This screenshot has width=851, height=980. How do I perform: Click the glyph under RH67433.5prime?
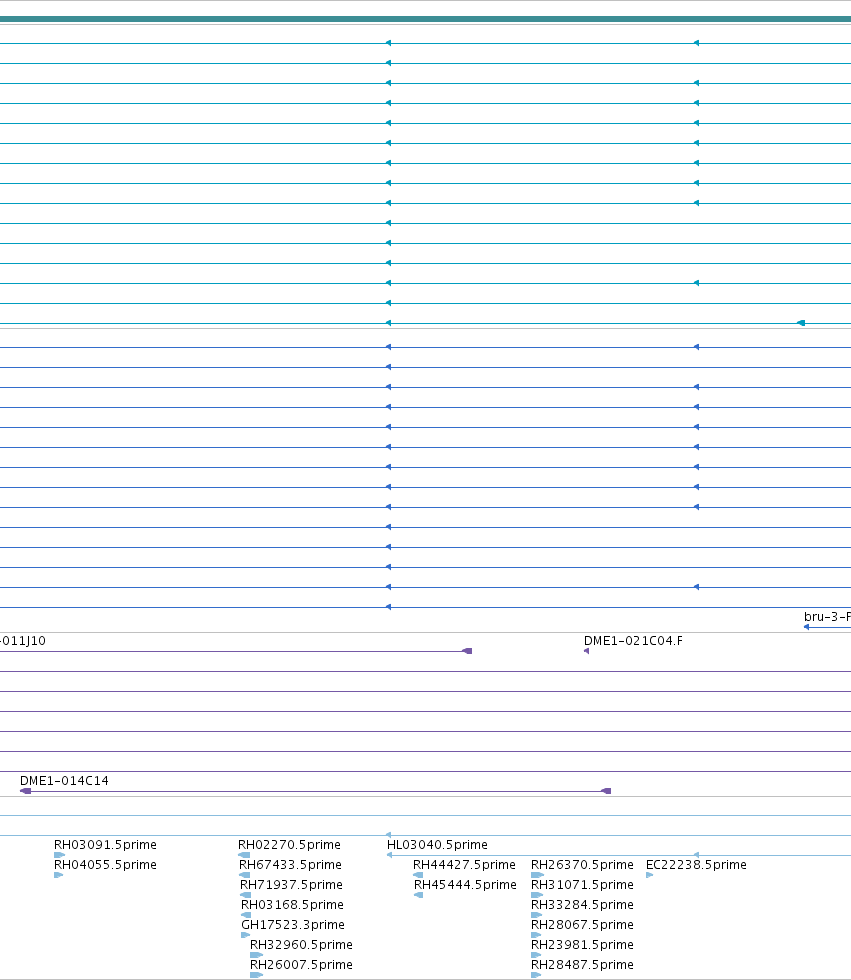(x=245, y=875)
